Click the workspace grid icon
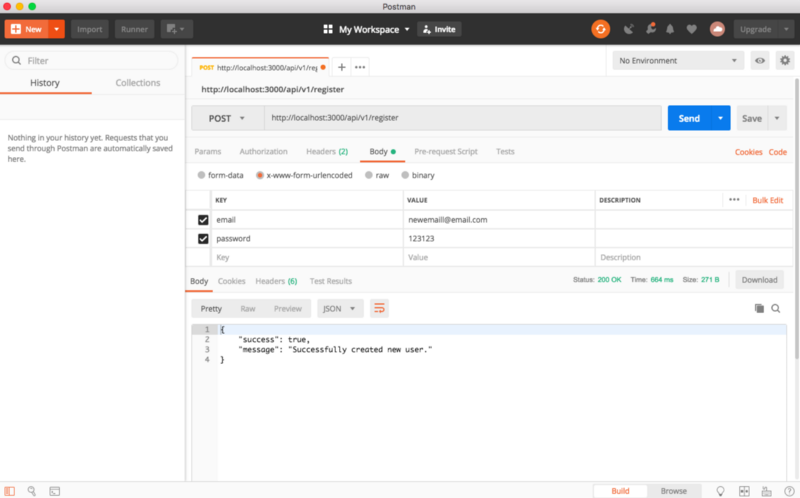Screen dimensions: 800x498 [x=328, y=29]
